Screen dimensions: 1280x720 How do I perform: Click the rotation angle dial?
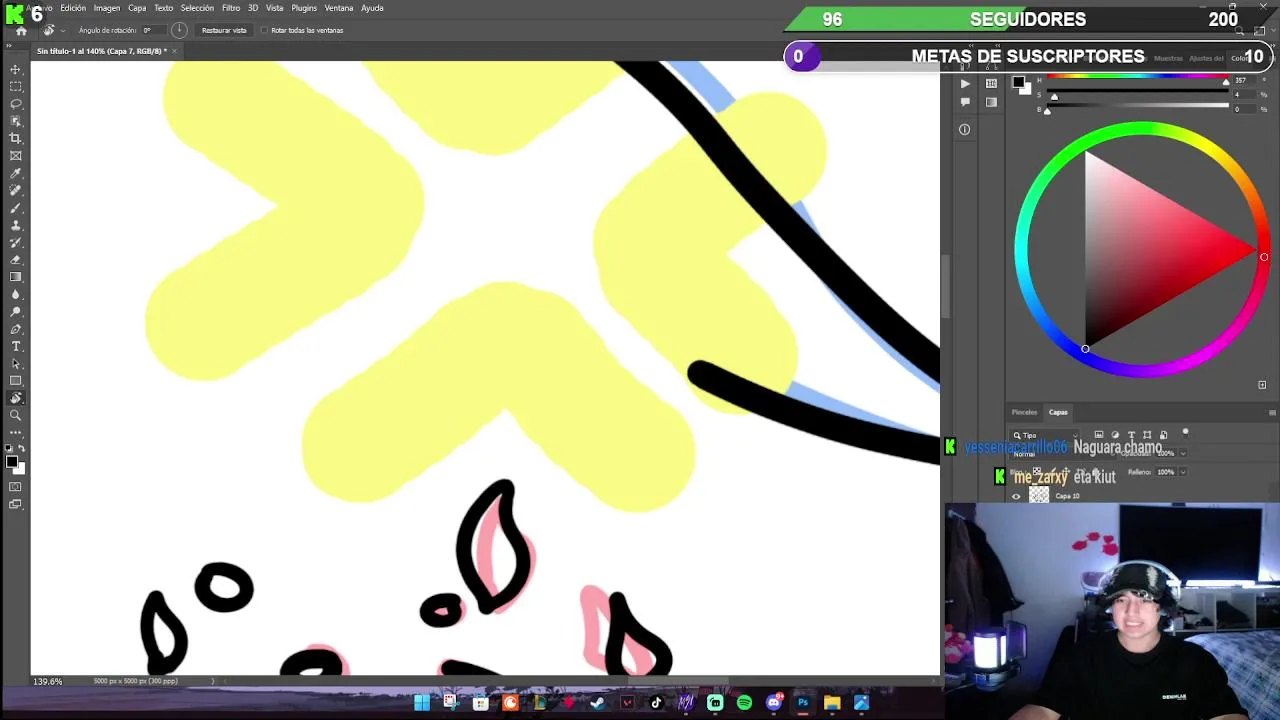tap(179, 31)
